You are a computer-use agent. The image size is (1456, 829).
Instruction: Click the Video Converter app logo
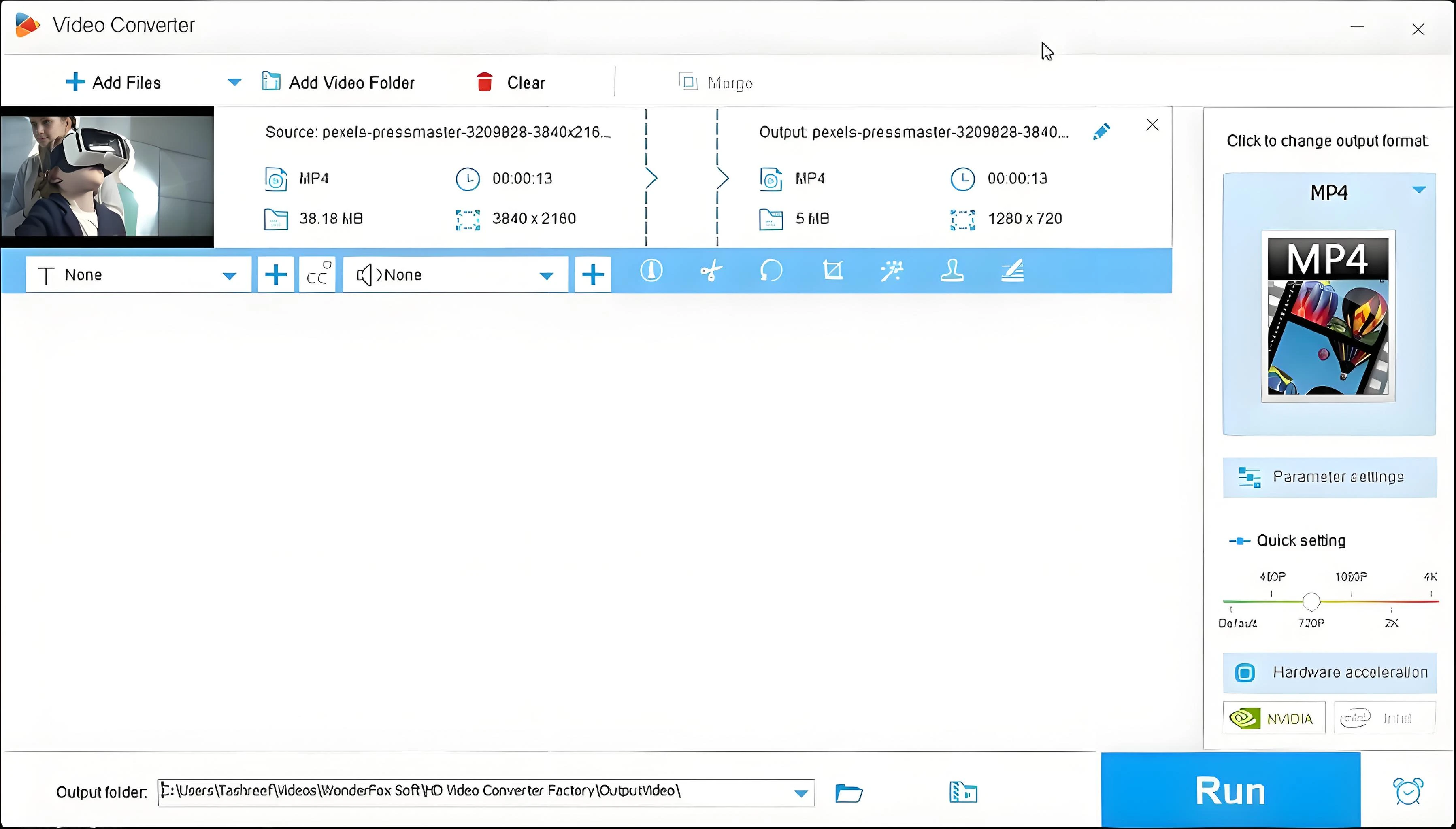27,25
